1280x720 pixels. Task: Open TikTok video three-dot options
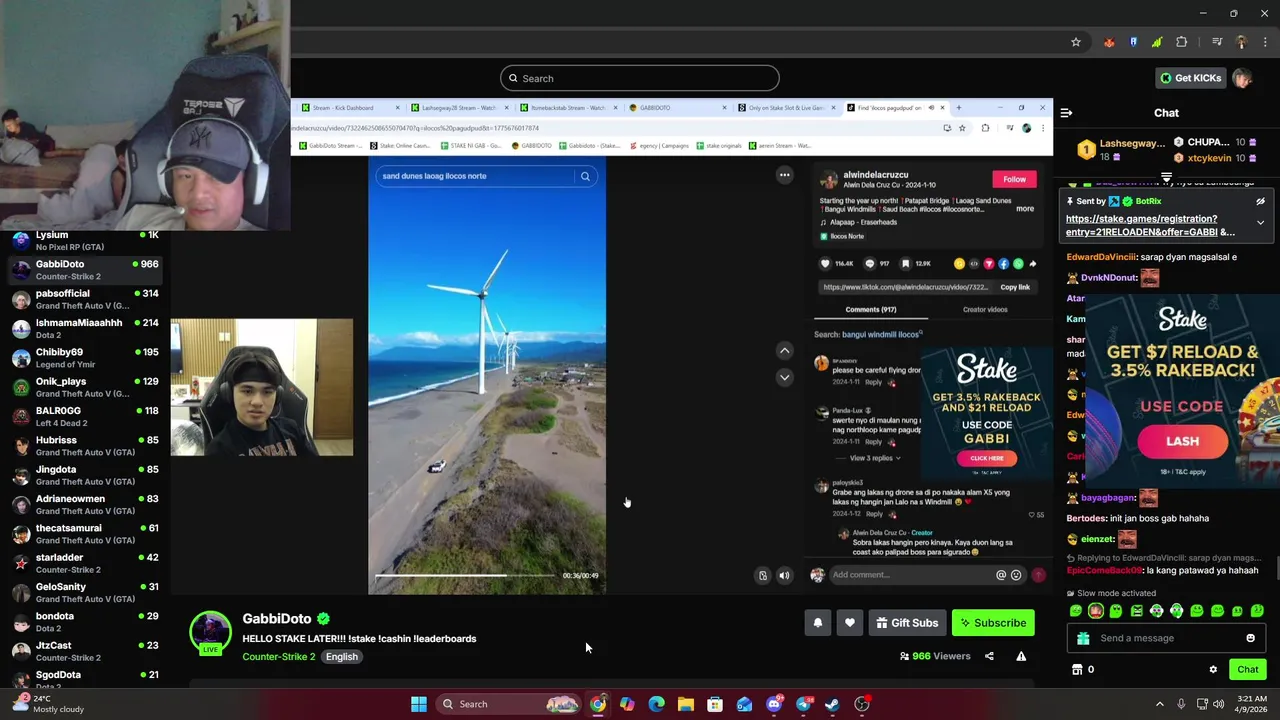pos(784,175)
